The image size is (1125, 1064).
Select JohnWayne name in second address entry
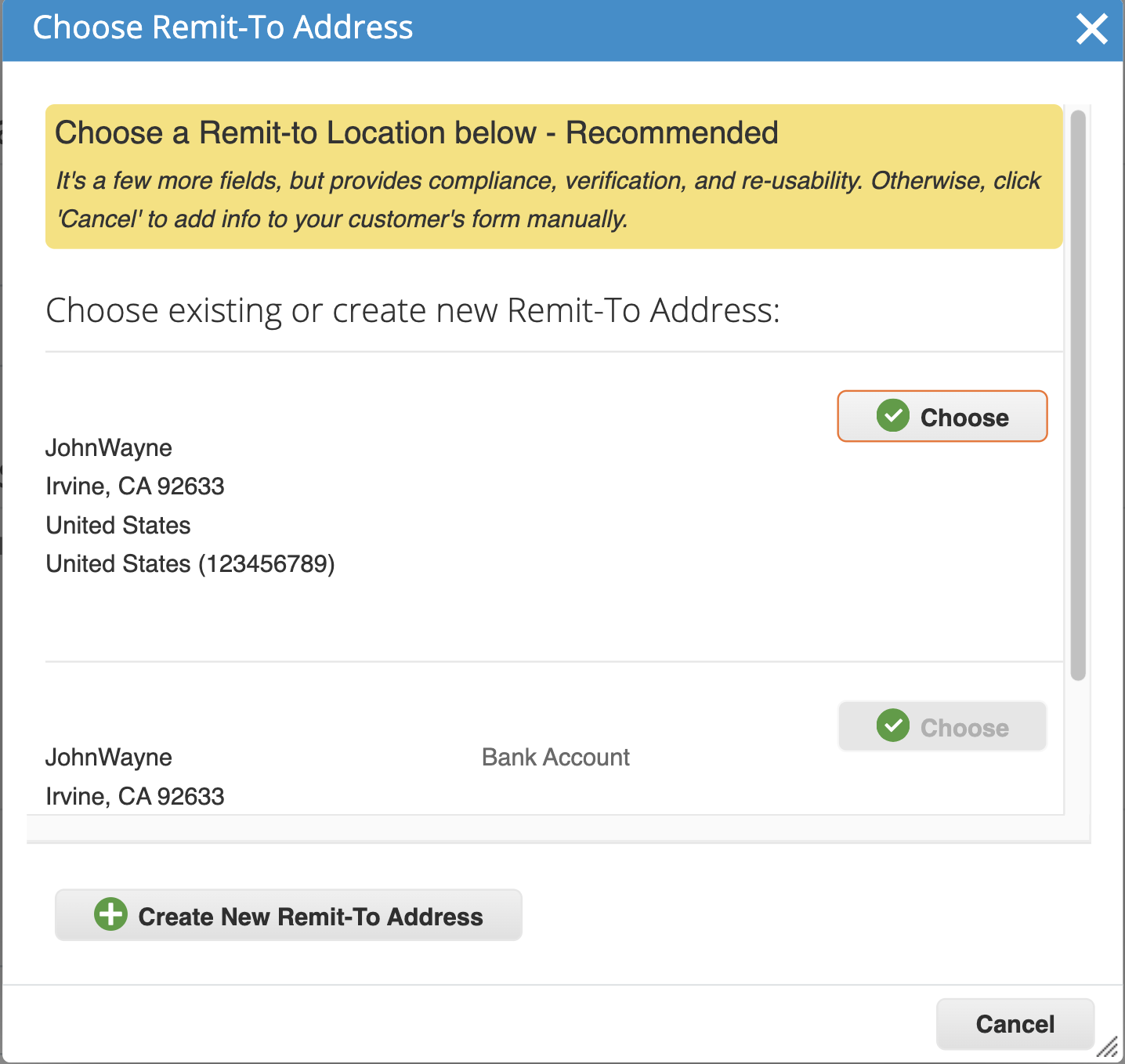pos(109,757)
